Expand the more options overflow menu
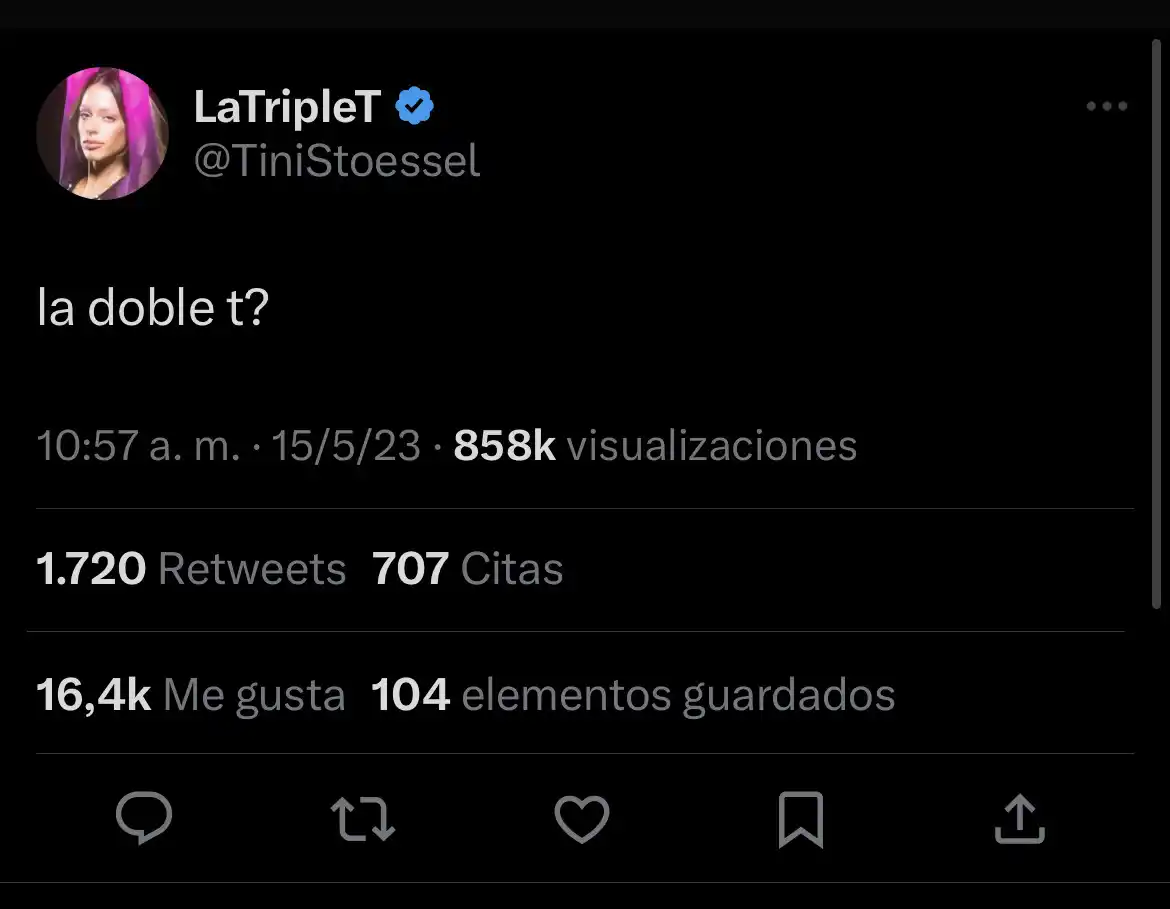The height and width of the screenshot is (909, 1170). click(1107, 105)
